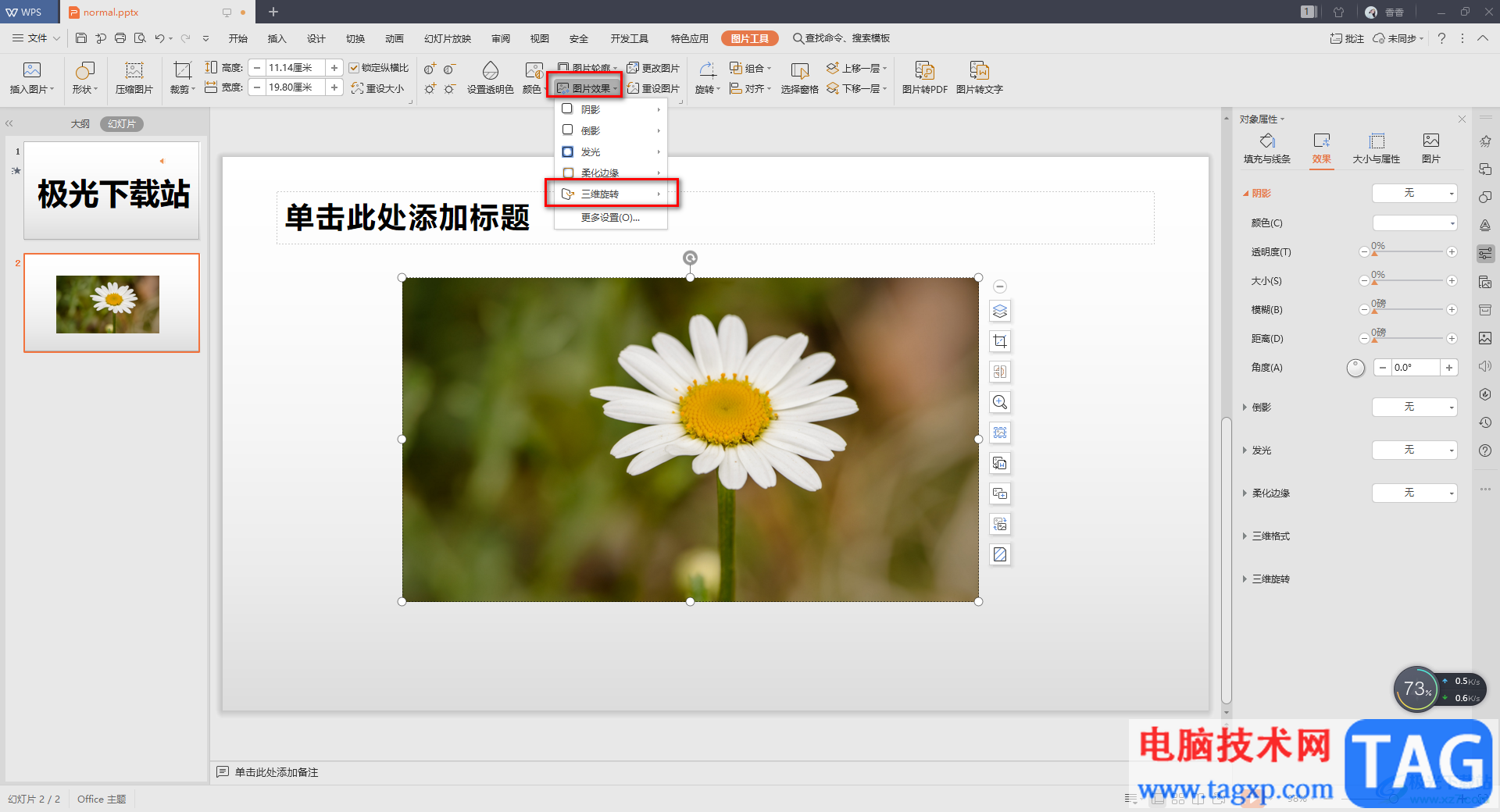Viewport: 1500px width, 812px height.
Task: Click the floating collapse minus icon beside picture
Action: (x=1000, y=287)
